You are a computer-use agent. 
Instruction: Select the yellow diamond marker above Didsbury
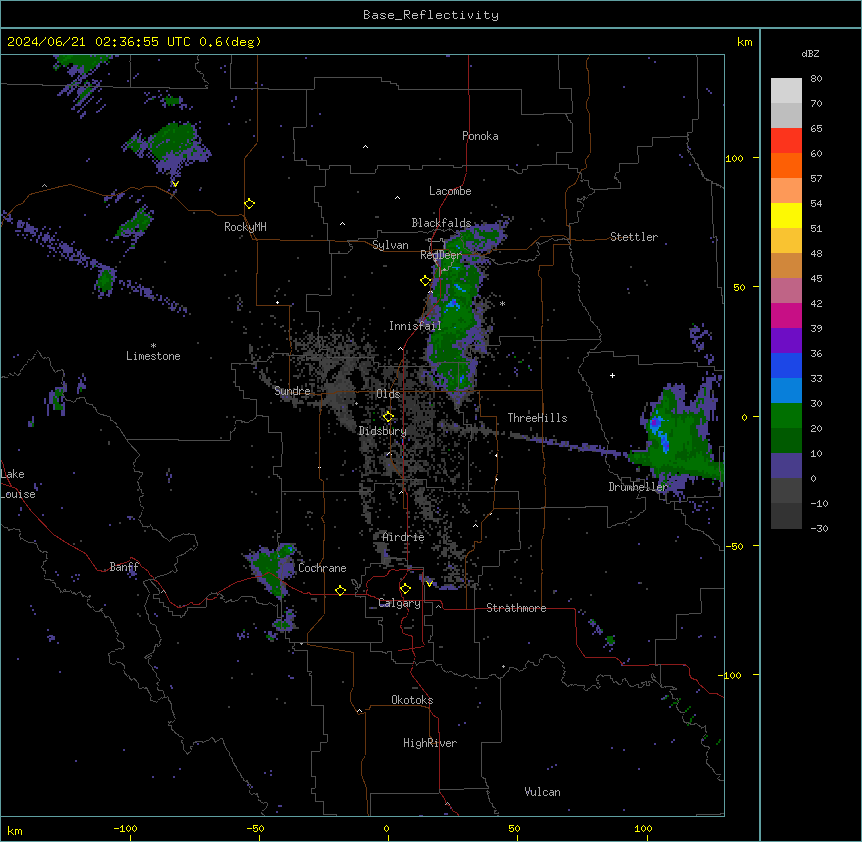point(388,417)
